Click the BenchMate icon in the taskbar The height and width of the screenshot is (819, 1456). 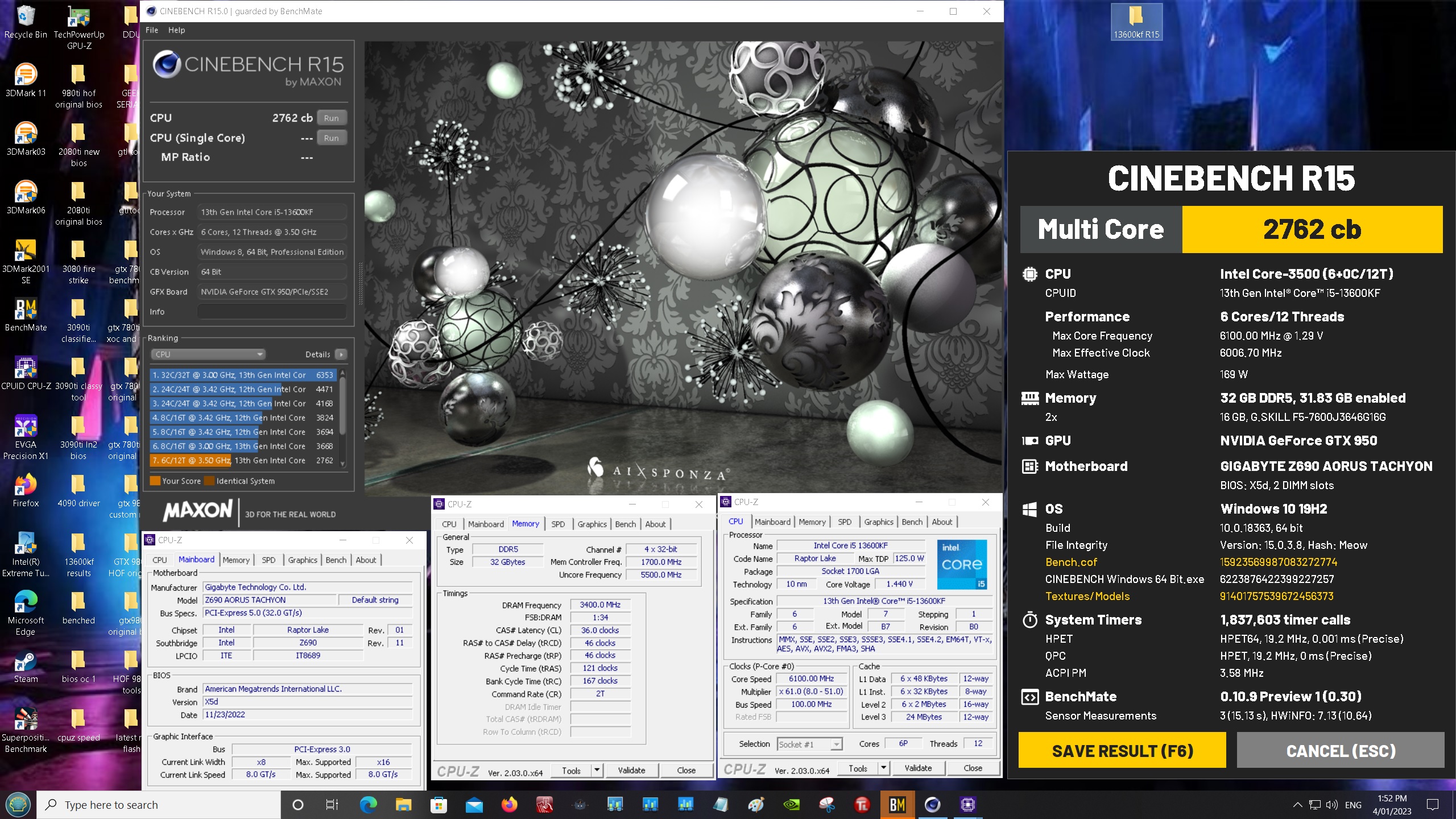pos(897,805)
